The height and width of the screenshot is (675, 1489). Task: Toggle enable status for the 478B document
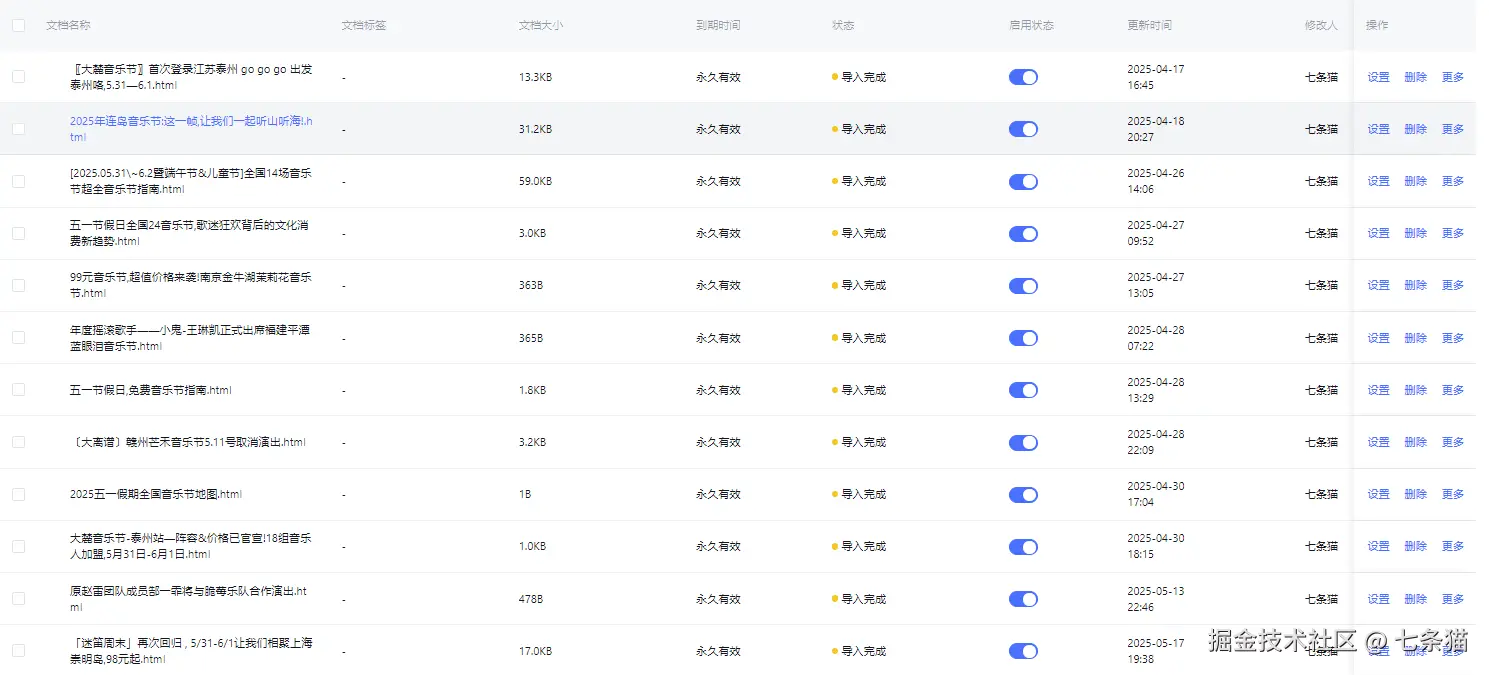[1023, 599]
